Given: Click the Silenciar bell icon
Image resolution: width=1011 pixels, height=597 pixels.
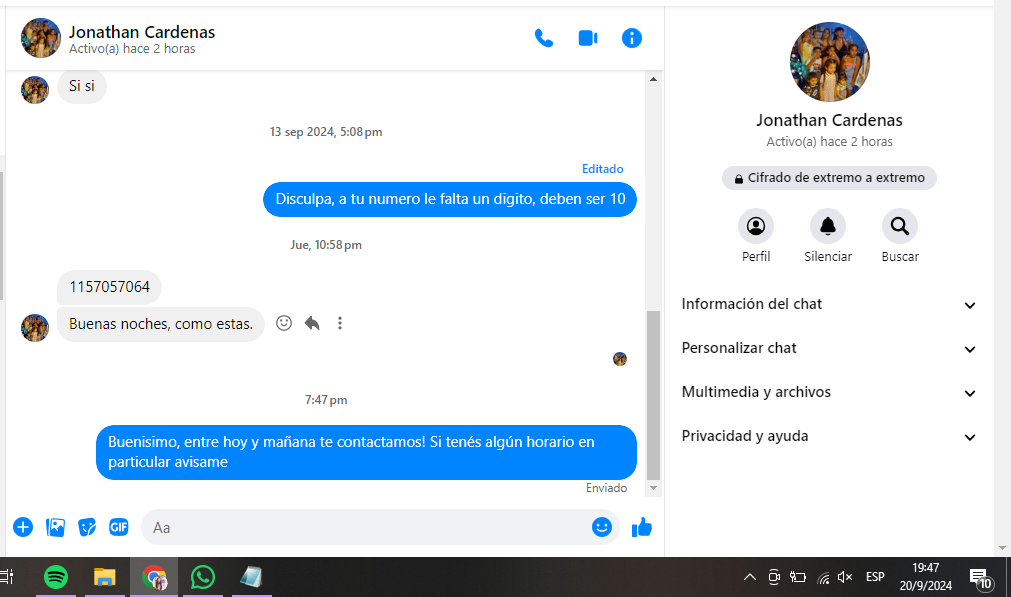Looking at the screenshot, I should click(828, 227).
